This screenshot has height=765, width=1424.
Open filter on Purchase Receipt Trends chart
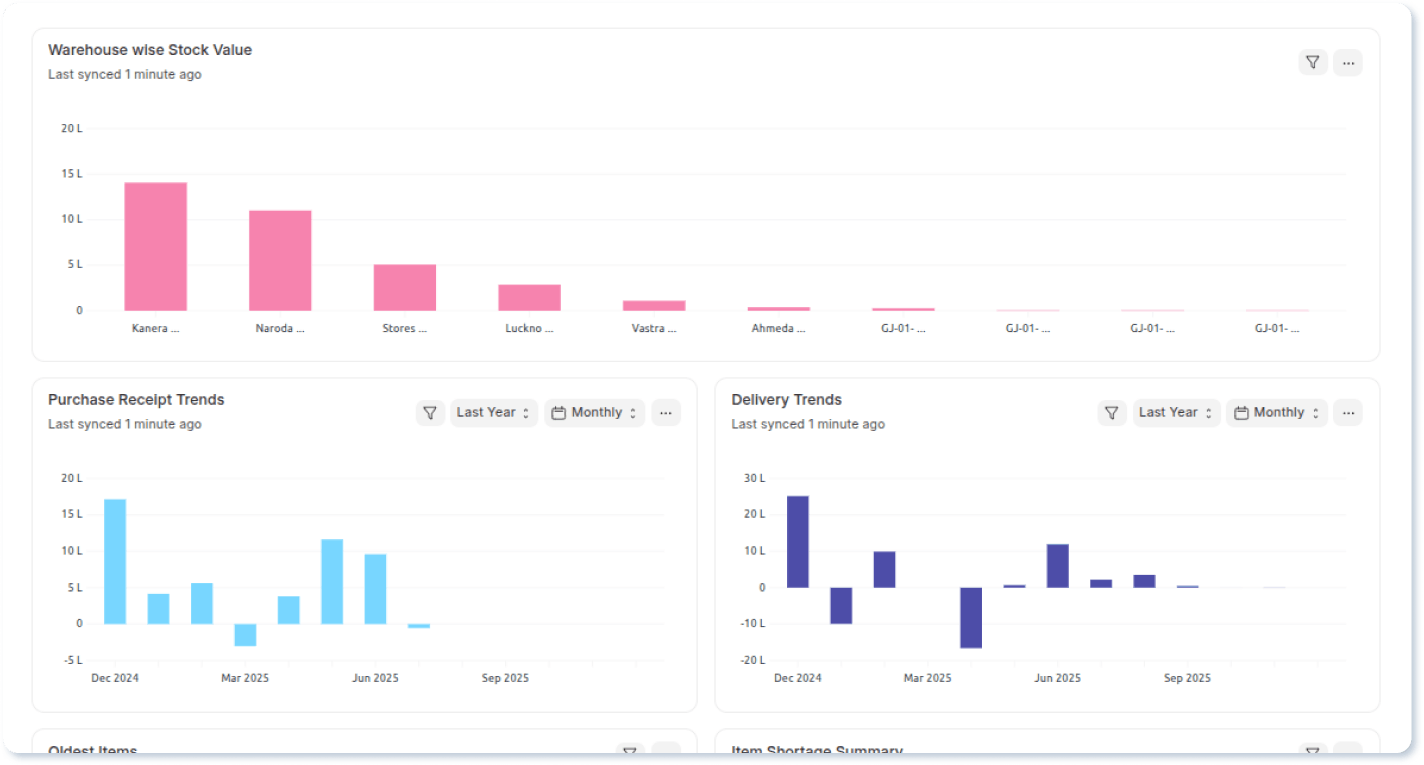[x=430, y=412]
